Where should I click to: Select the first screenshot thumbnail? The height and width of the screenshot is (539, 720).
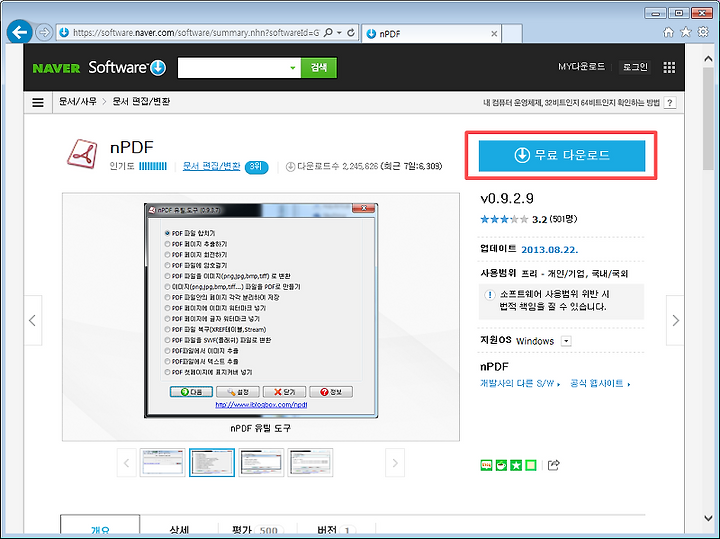163,462
